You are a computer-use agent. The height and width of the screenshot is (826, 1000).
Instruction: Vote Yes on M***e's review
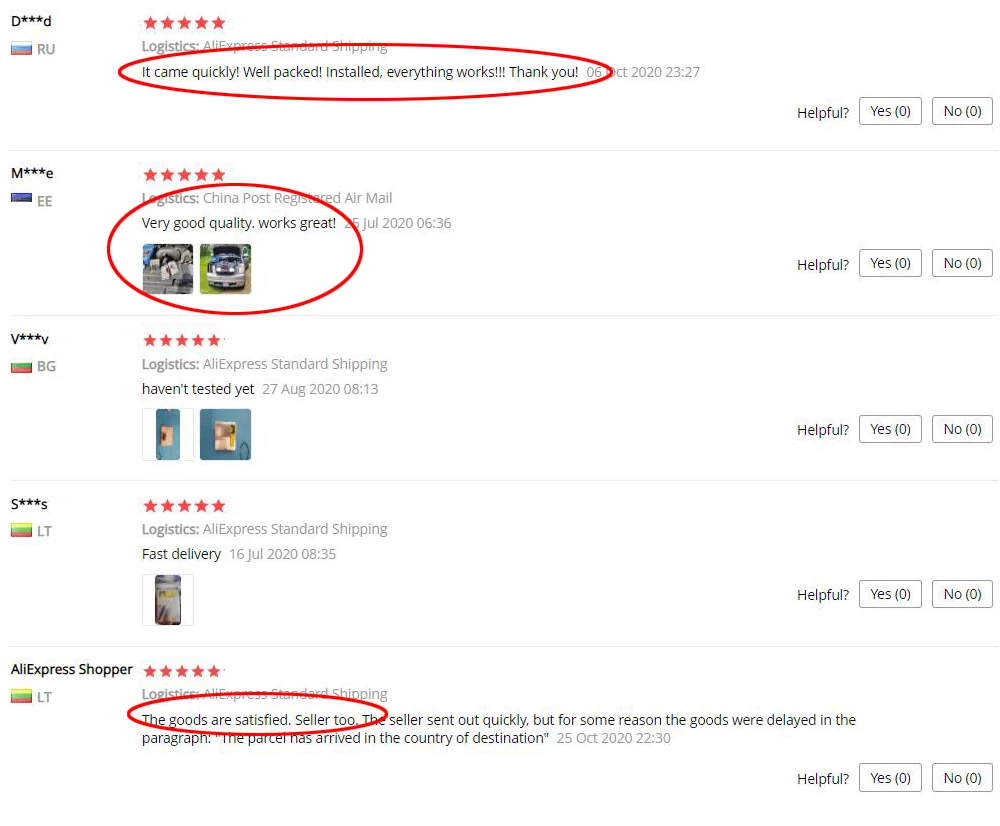[890, 263]
